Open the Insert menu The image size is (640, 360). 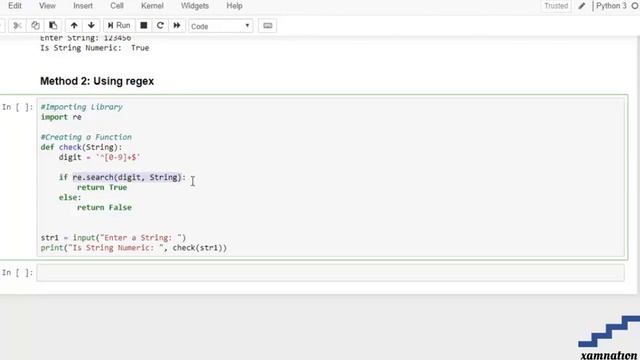tap(83, 6)
